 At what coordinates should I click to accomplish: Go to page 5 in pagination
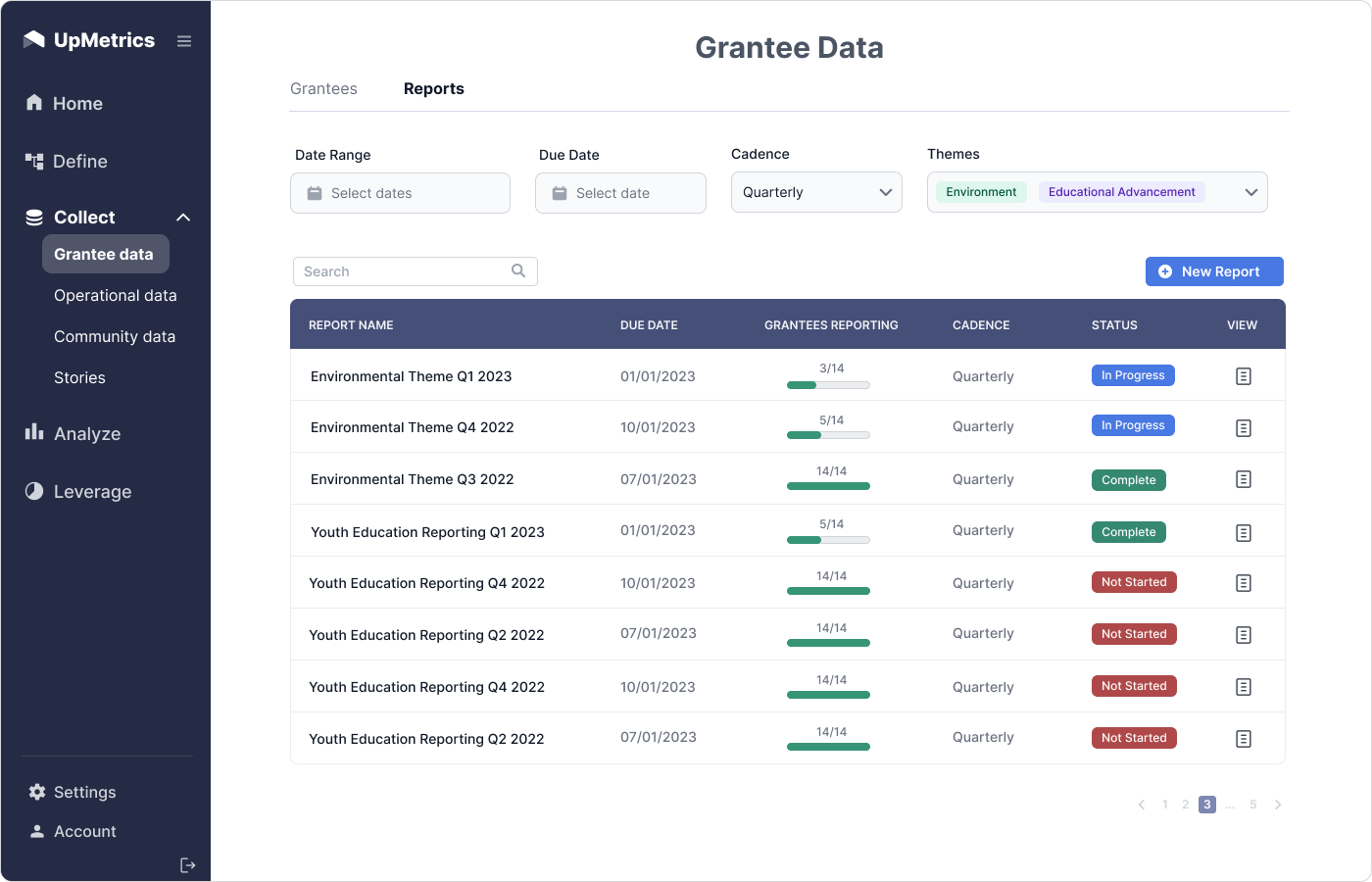(x=1252, y=805)
